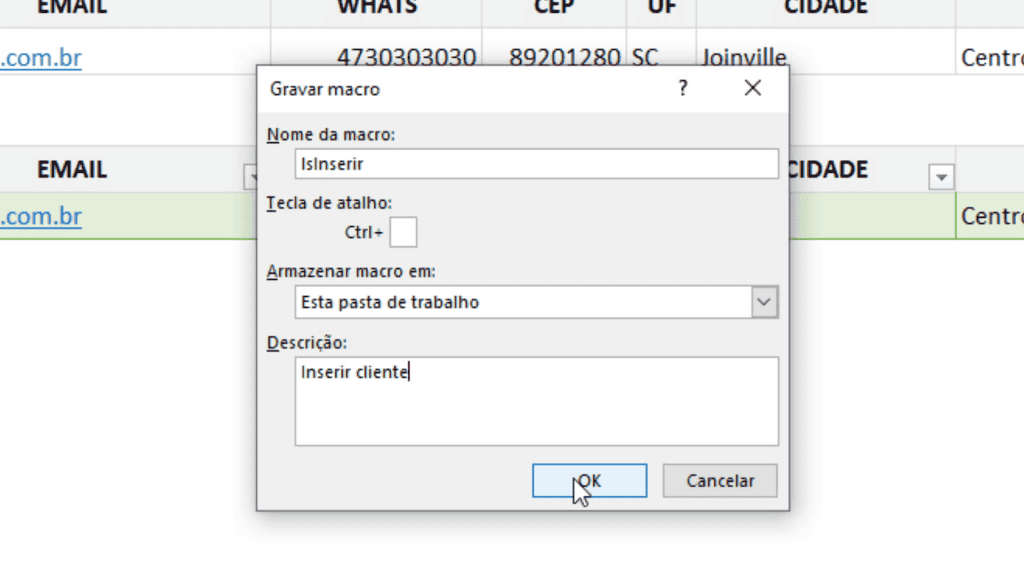
Task: Click the CIDADE column header
Action: (x=832, y=169)
